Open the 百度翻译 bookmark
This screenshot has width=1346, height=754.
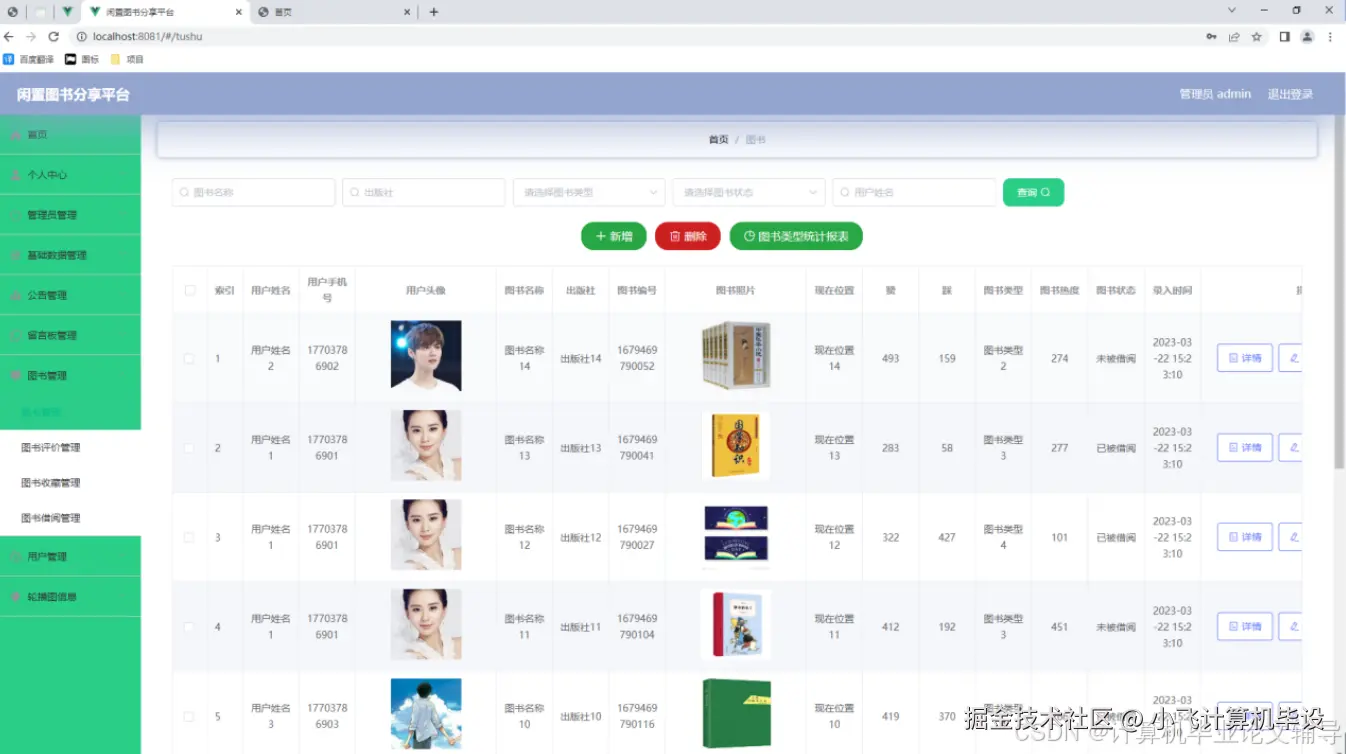tap(28, 59)
